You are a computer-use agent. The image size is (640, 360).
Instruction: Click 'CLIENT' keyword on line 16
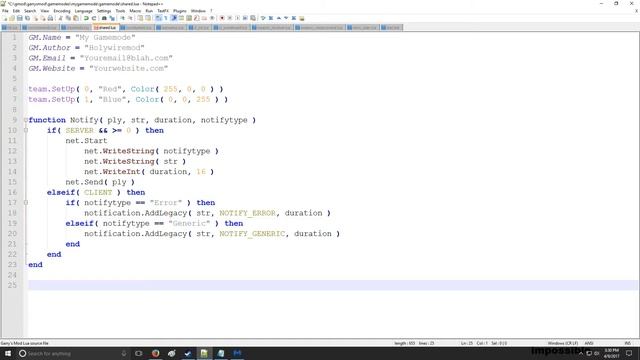pyautogui.click(x=98, y=192)
